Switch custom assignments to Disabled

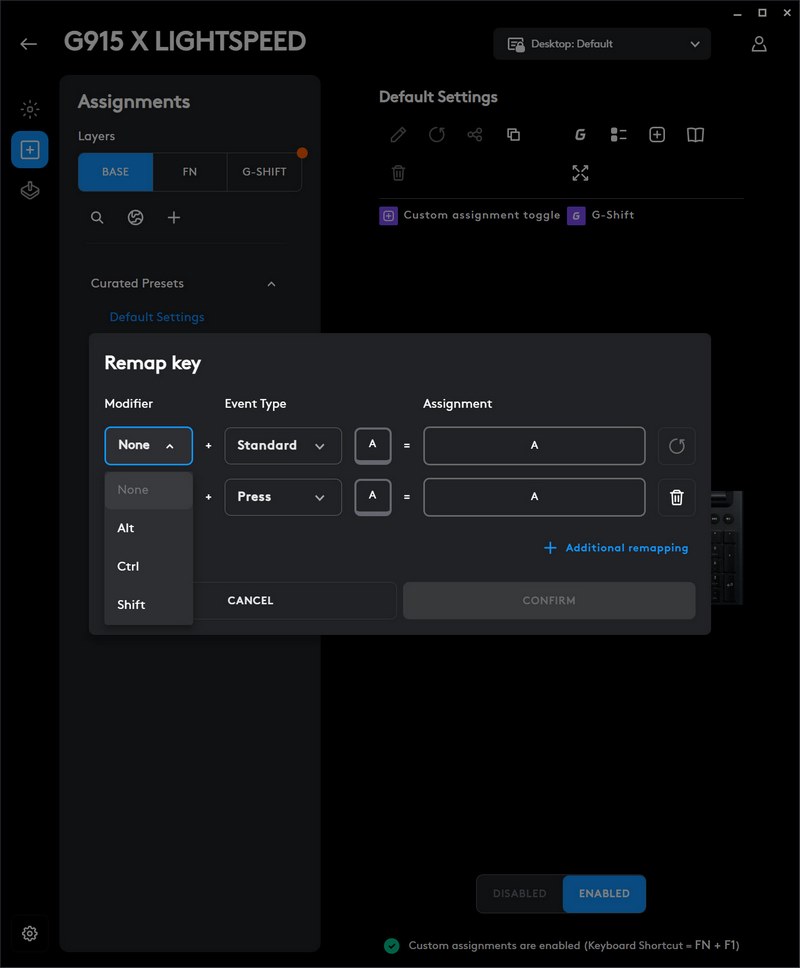point(520,893)
